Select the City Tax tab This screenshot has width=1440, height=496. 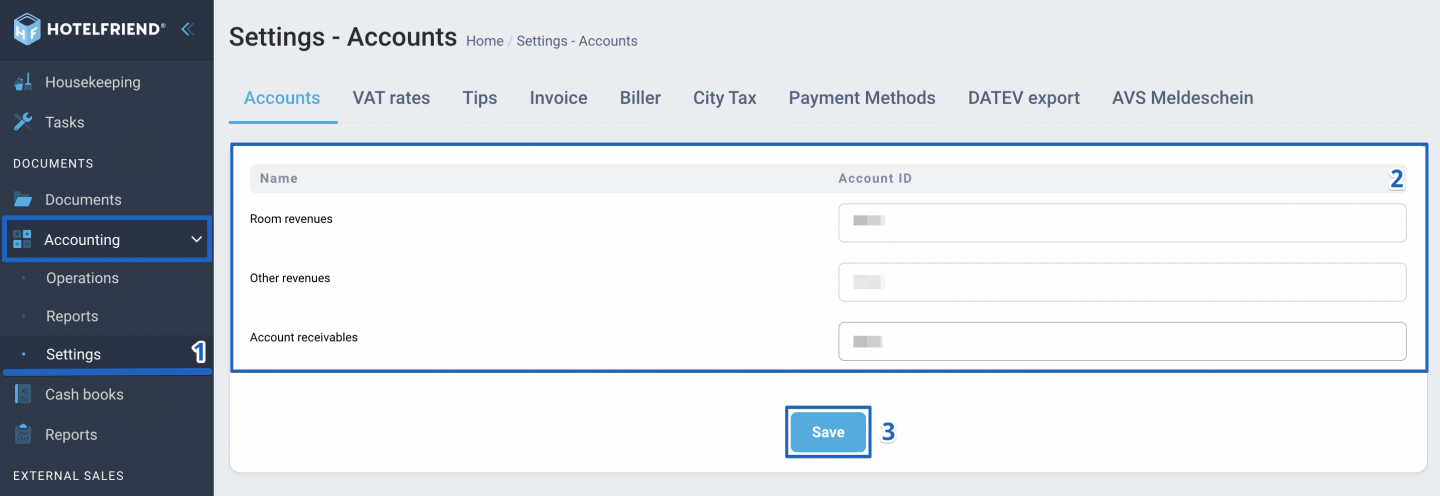724,98
